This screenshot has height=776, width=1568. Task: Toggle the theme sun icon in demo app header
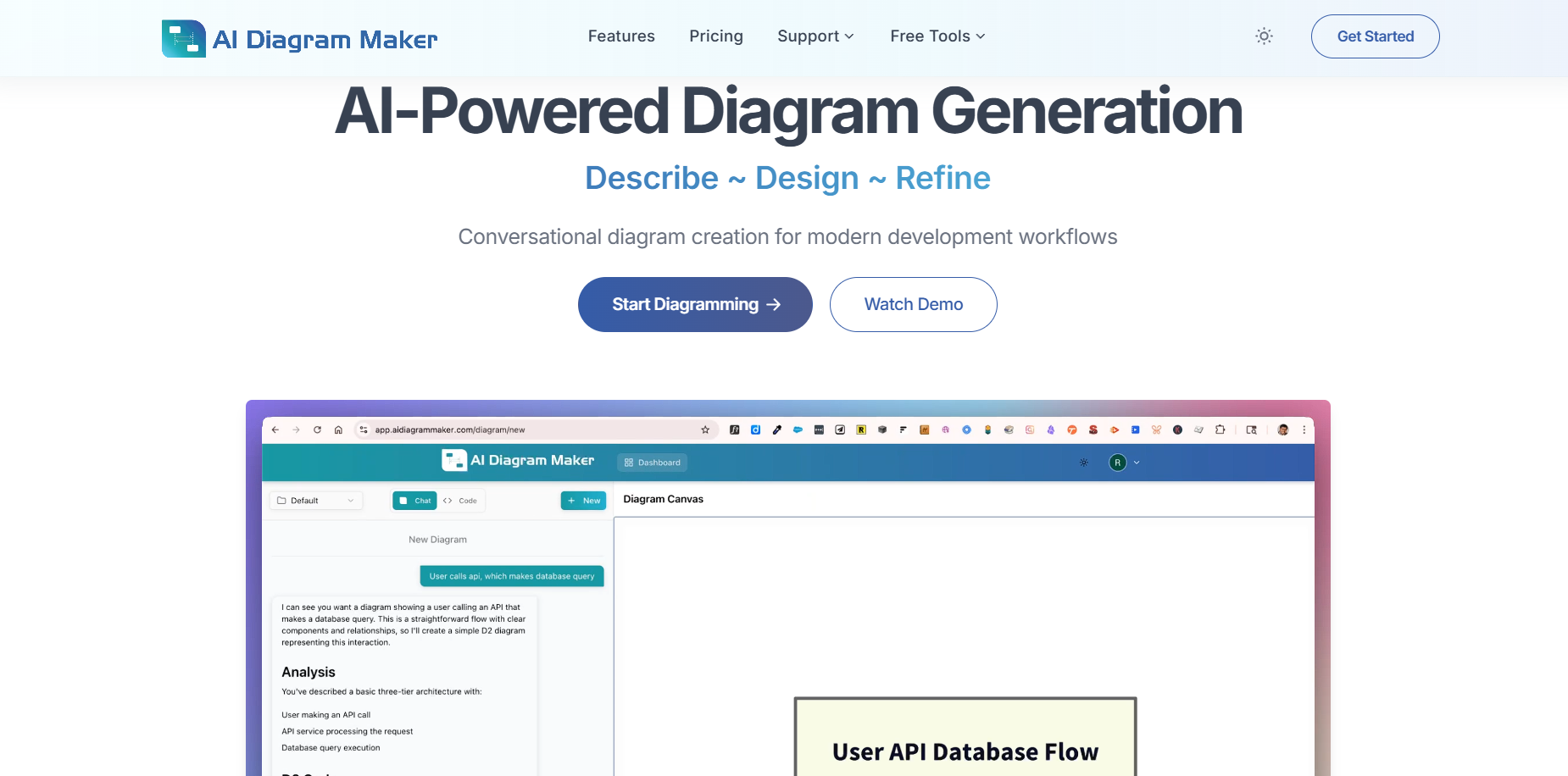[x=1084, y=463]
